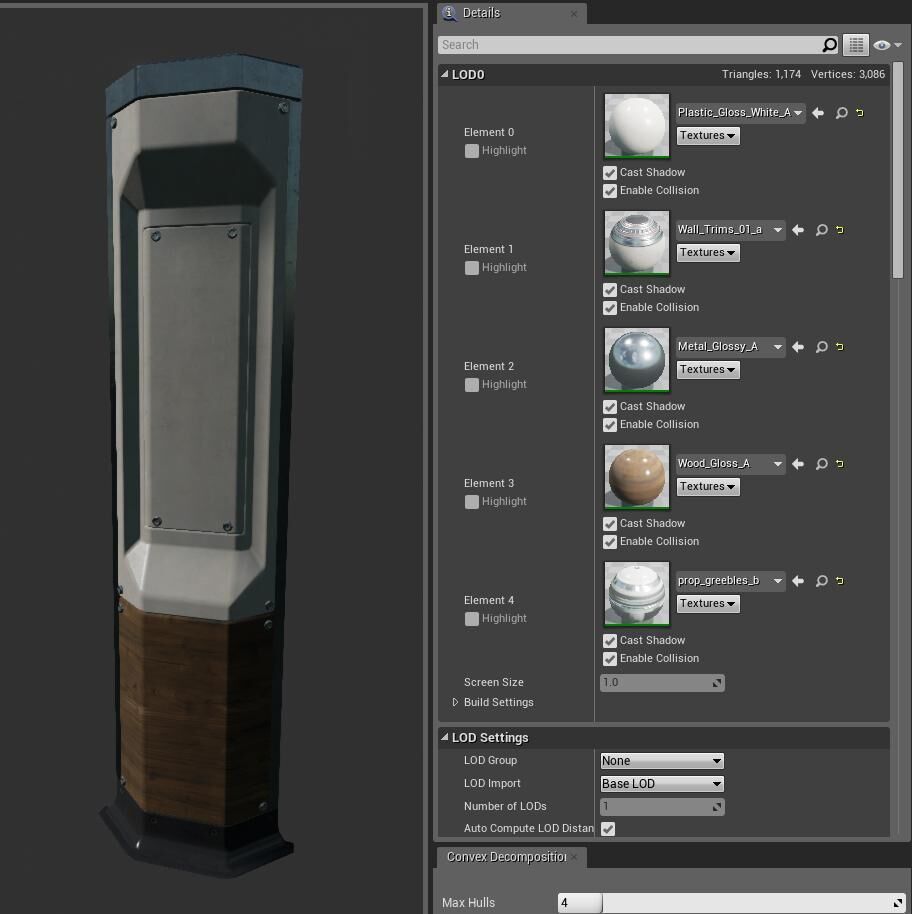Enable Highlight for Element 0
The width and height of the screenshot is (912, 914).
click(x=472, y=151)
